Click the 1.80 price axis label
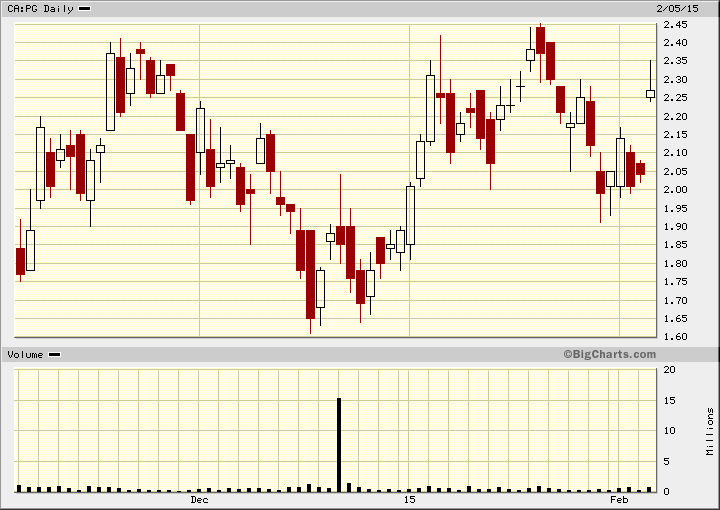 tap(675, 263)
